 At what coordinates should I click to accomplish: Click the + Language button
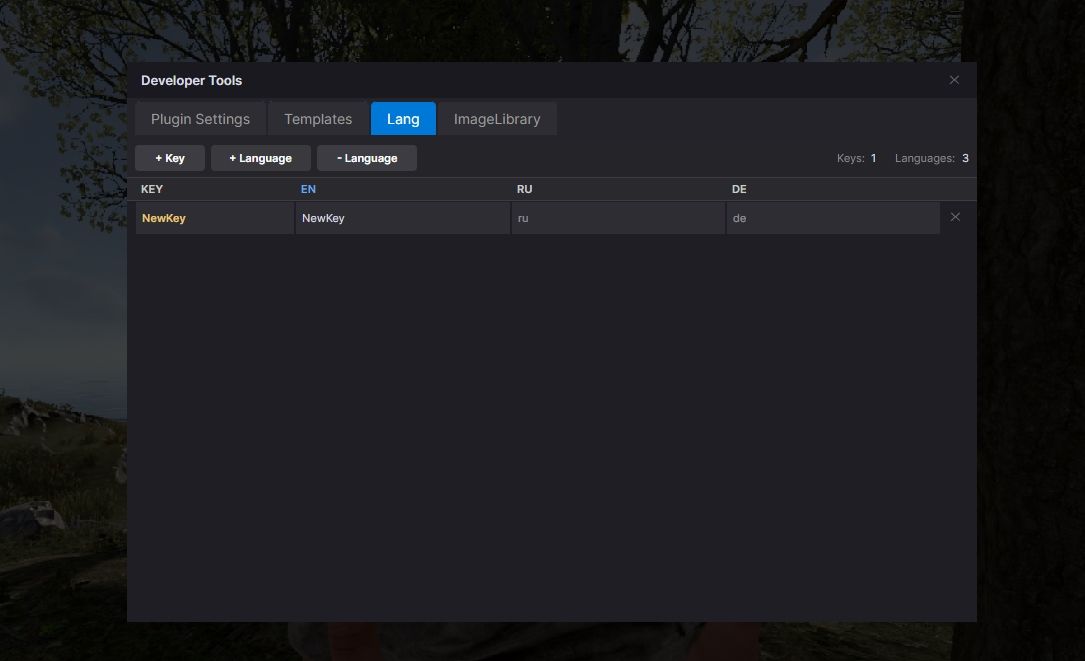(260, 157)
